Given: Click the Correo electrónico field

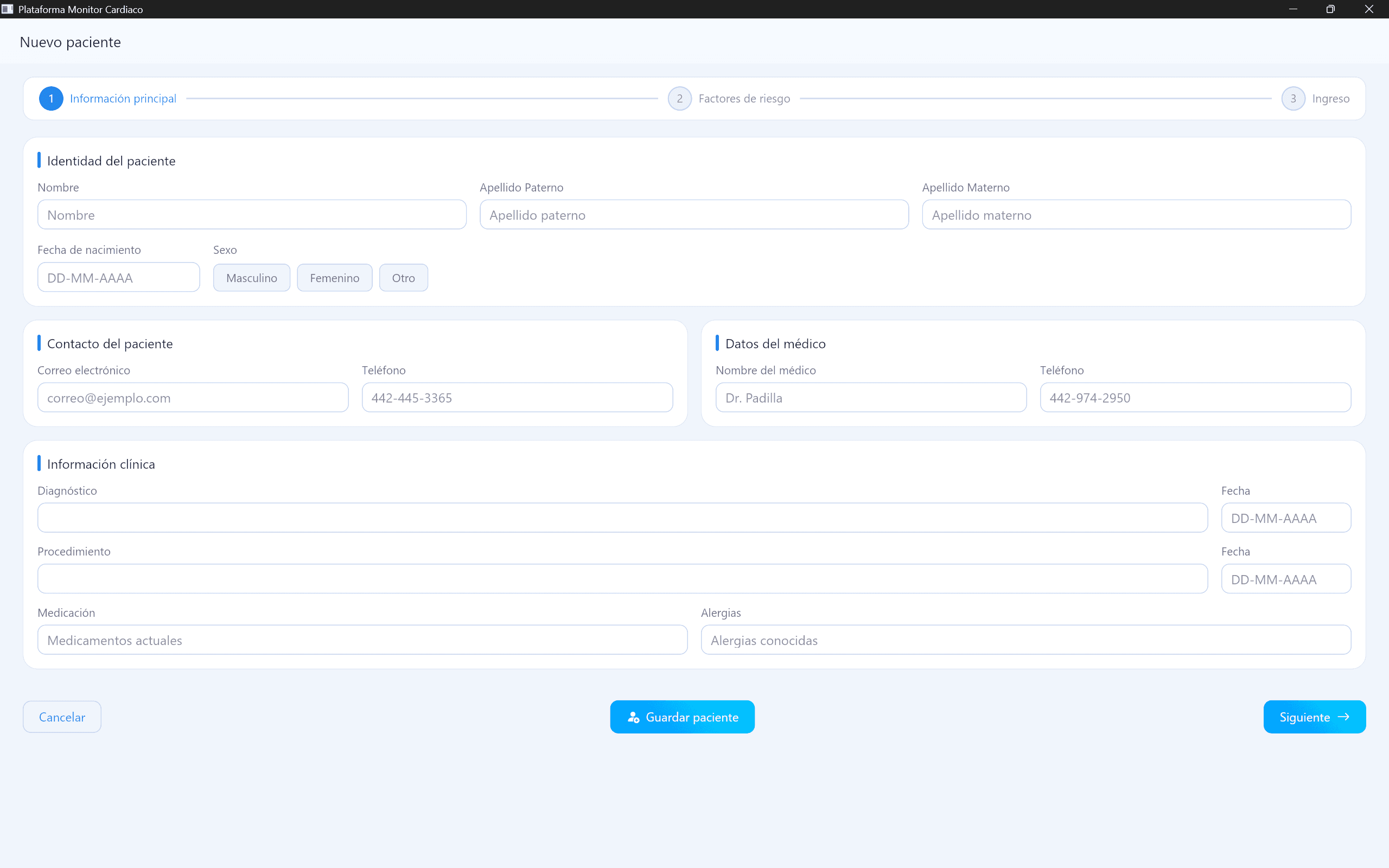Looking at the screenshot, I should (x=193, y=397).
